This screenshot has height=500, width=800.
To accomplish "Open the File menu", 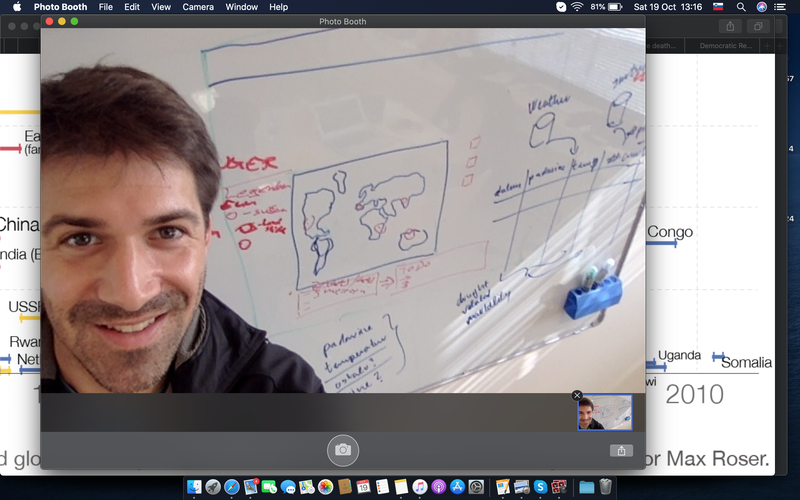I will click(105, 7).
